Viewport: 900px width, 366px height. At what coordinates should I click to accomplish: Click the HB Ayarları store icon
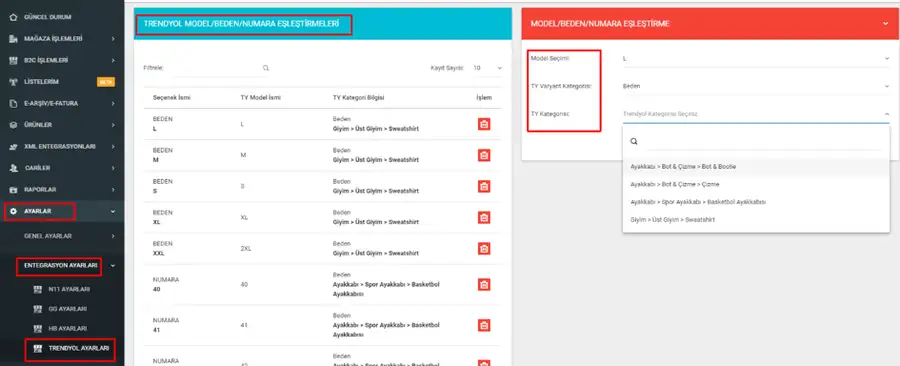pos(38,328)
